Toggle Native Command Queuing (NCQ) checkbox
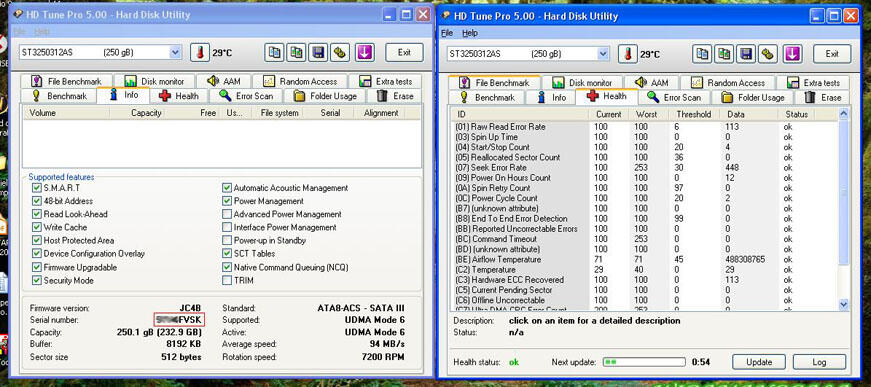The image size is (871, 387). (227, 267)
